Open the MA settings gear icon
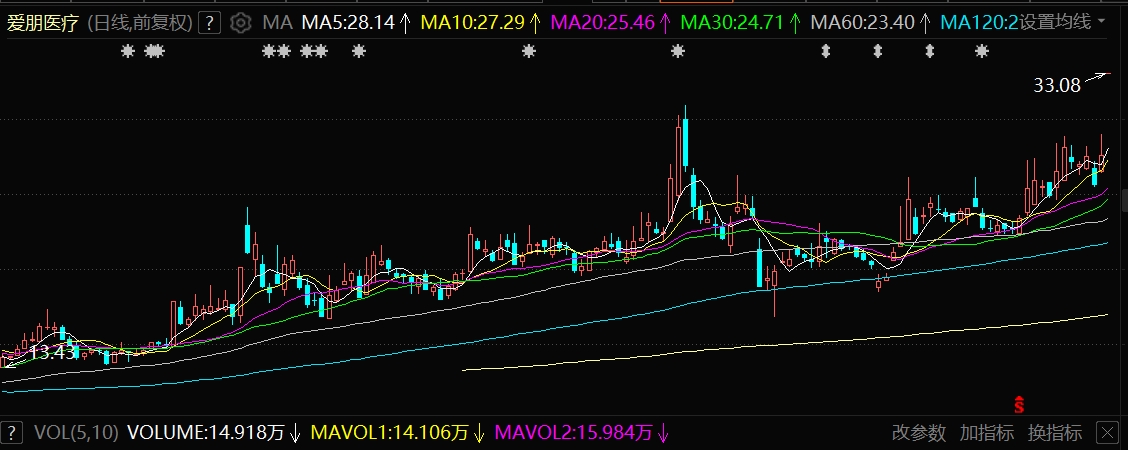Image resolution: width=1128 pixels, height=450 pixels. [240, 22]
